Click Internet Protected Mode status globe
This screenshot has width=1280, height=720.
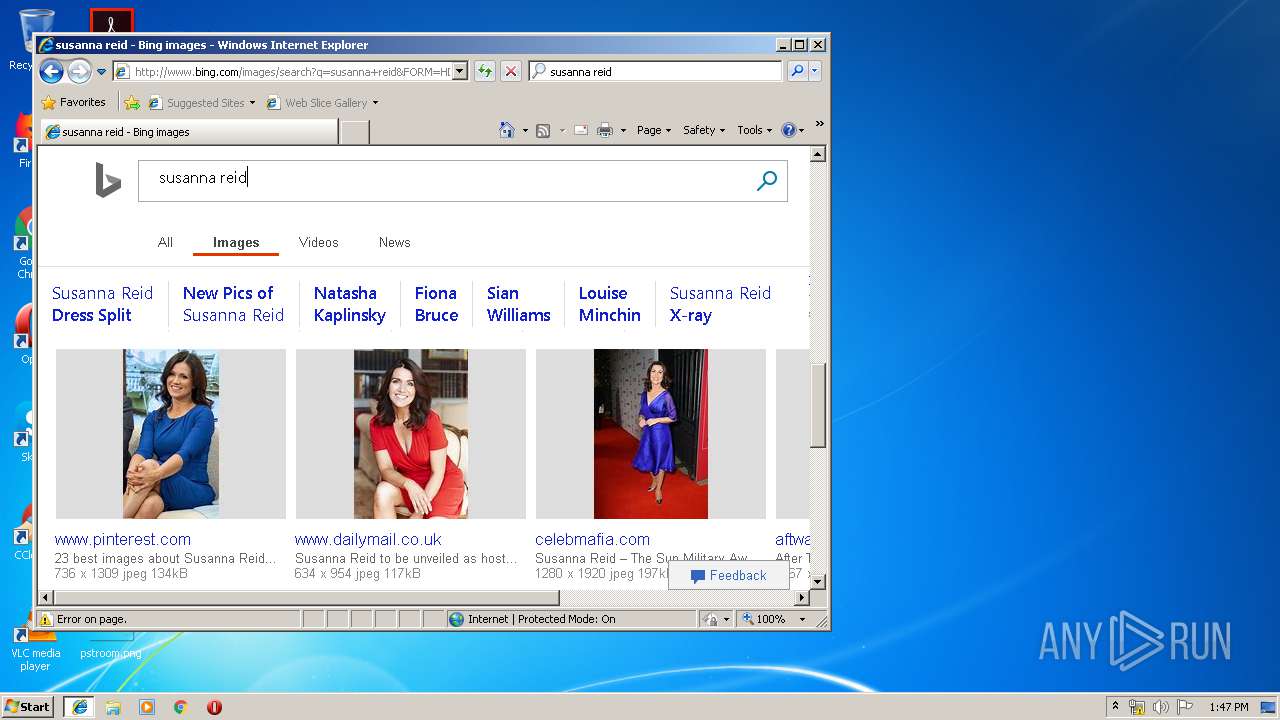[x=457, y=619]
